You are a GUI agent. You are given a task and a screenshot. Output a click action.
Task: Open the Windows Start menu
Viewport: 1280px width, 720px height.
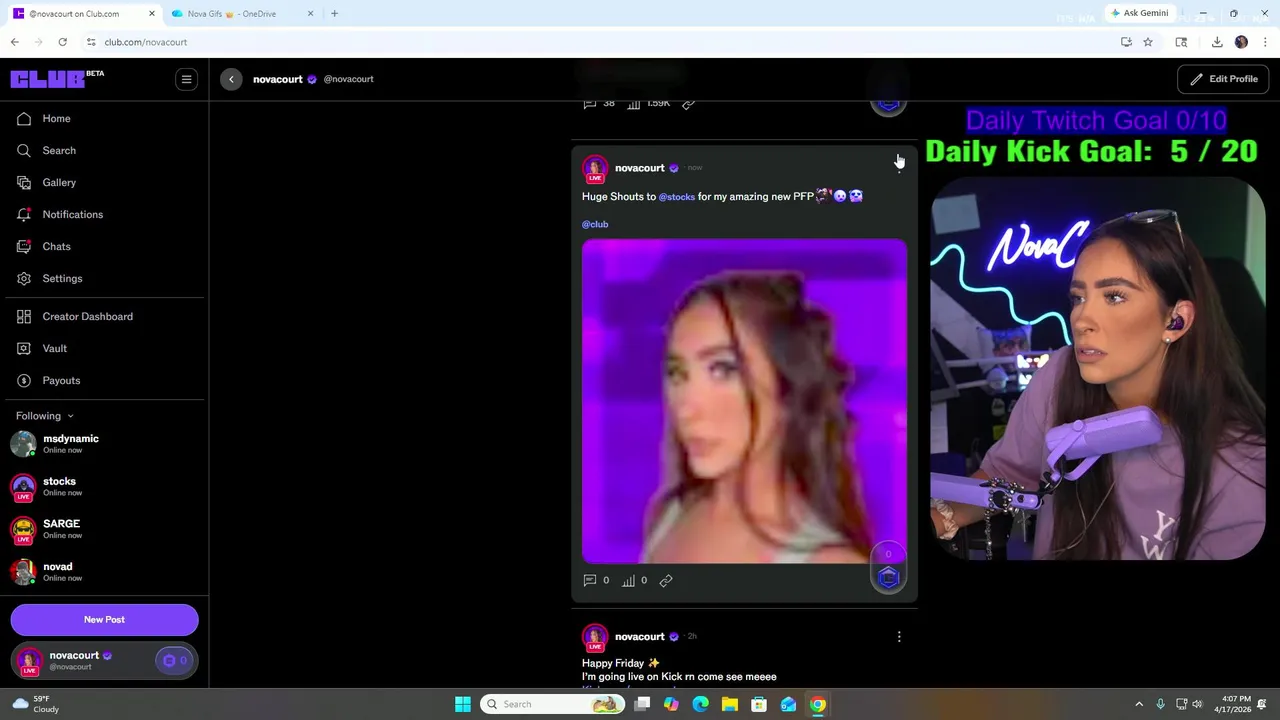point(463,704)
